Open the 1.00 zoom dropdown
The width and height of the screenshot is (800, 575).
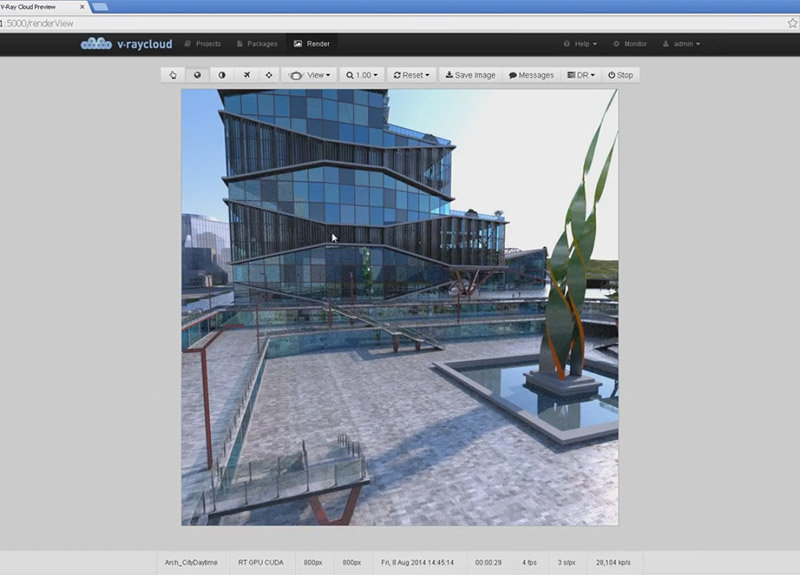click(362, 75)
